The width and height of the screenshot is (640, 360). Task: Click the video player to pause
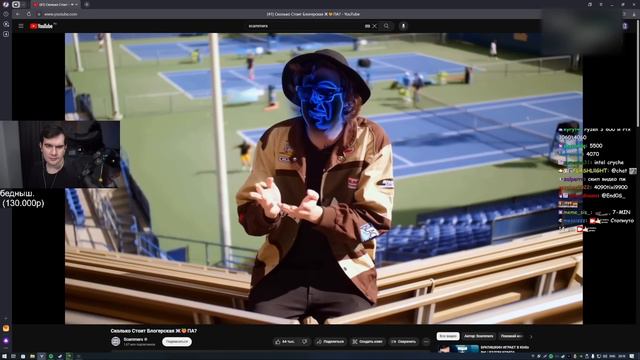(x=324, y=178)
